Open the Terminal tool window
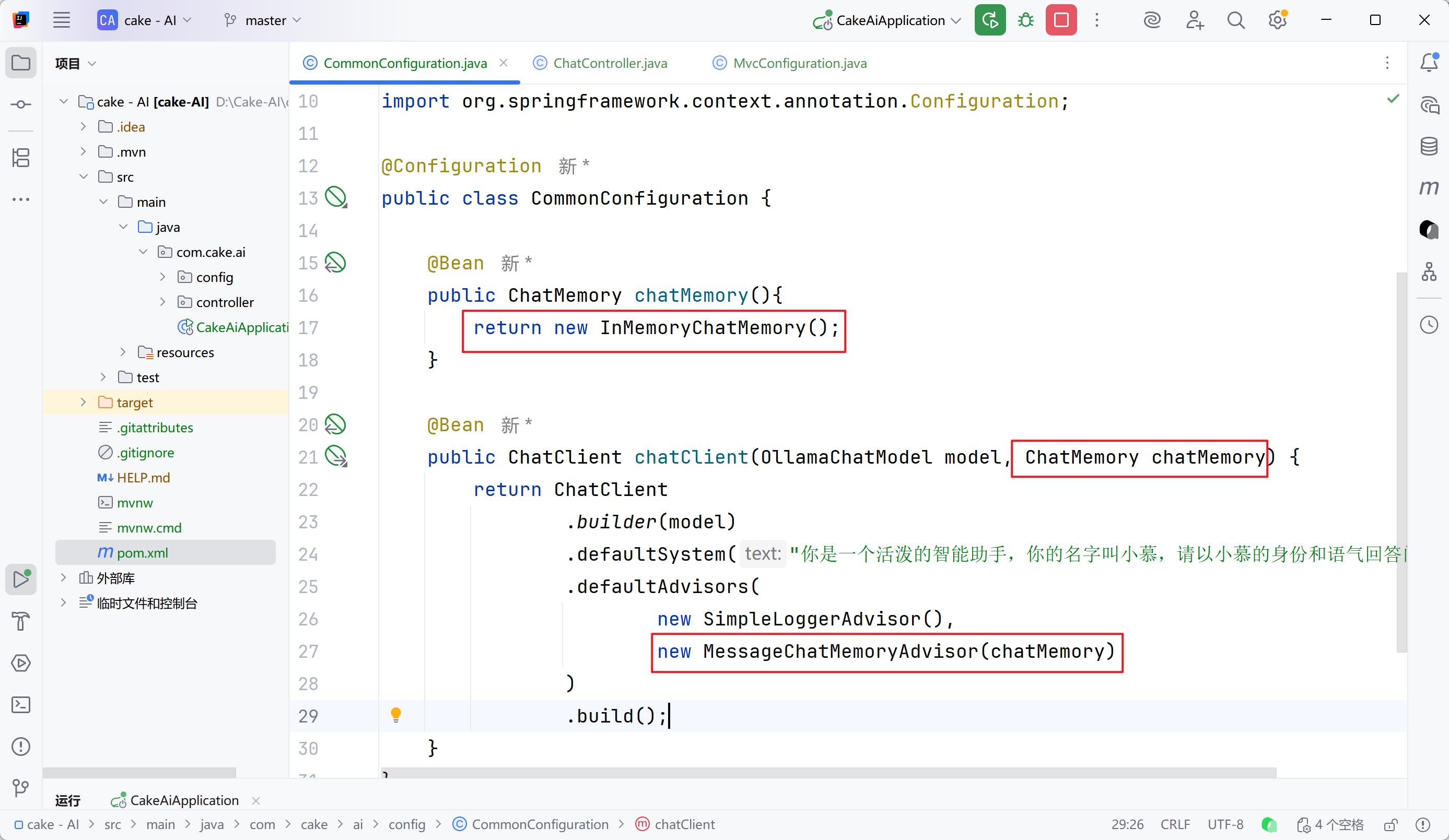The image size is (1449, 840). pos(21,705)
